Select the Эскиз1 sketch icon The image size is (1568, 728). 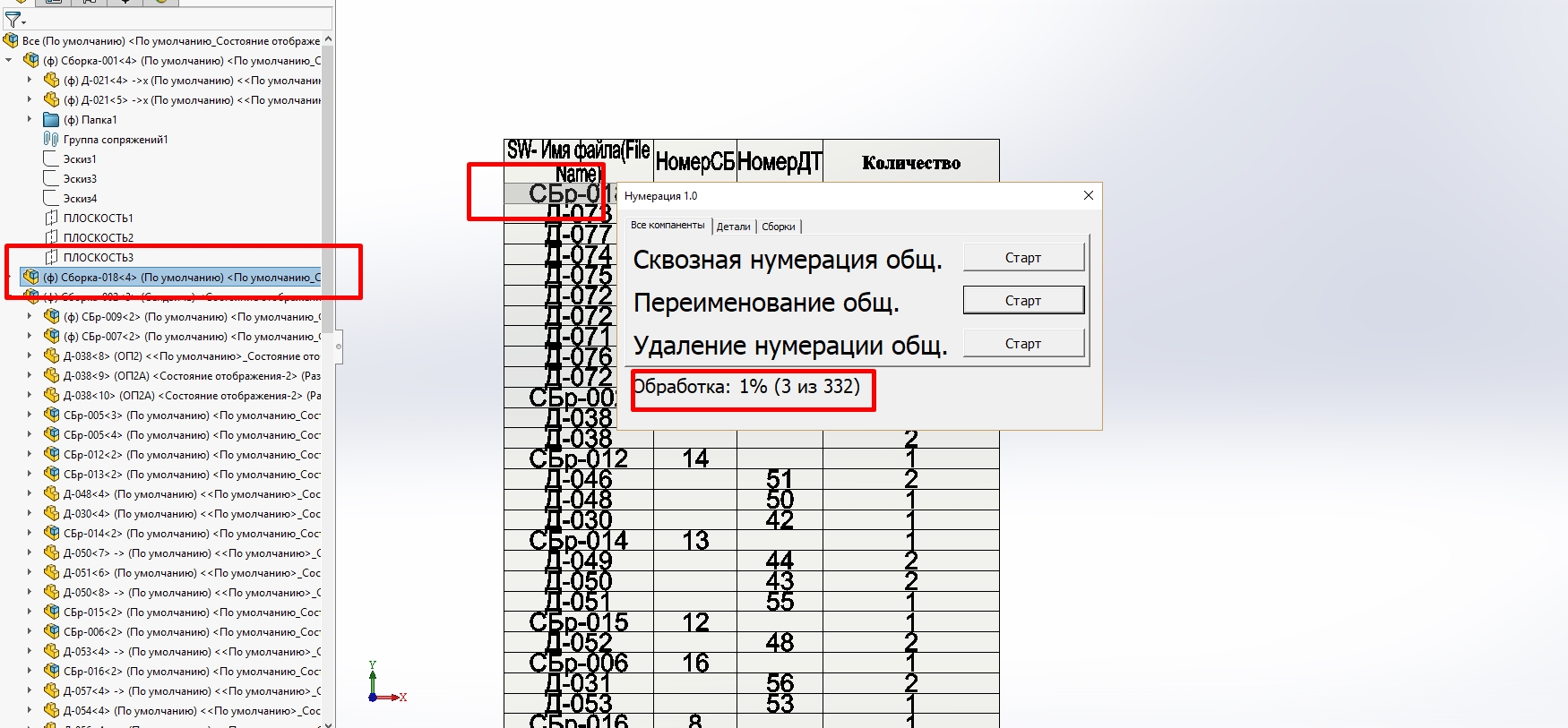coord(52,159)
